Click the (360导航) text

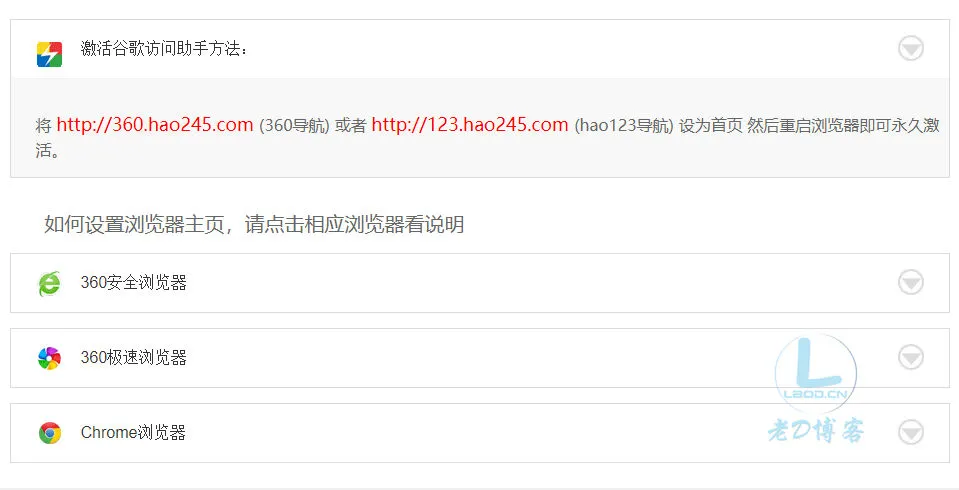click(294, 125)
